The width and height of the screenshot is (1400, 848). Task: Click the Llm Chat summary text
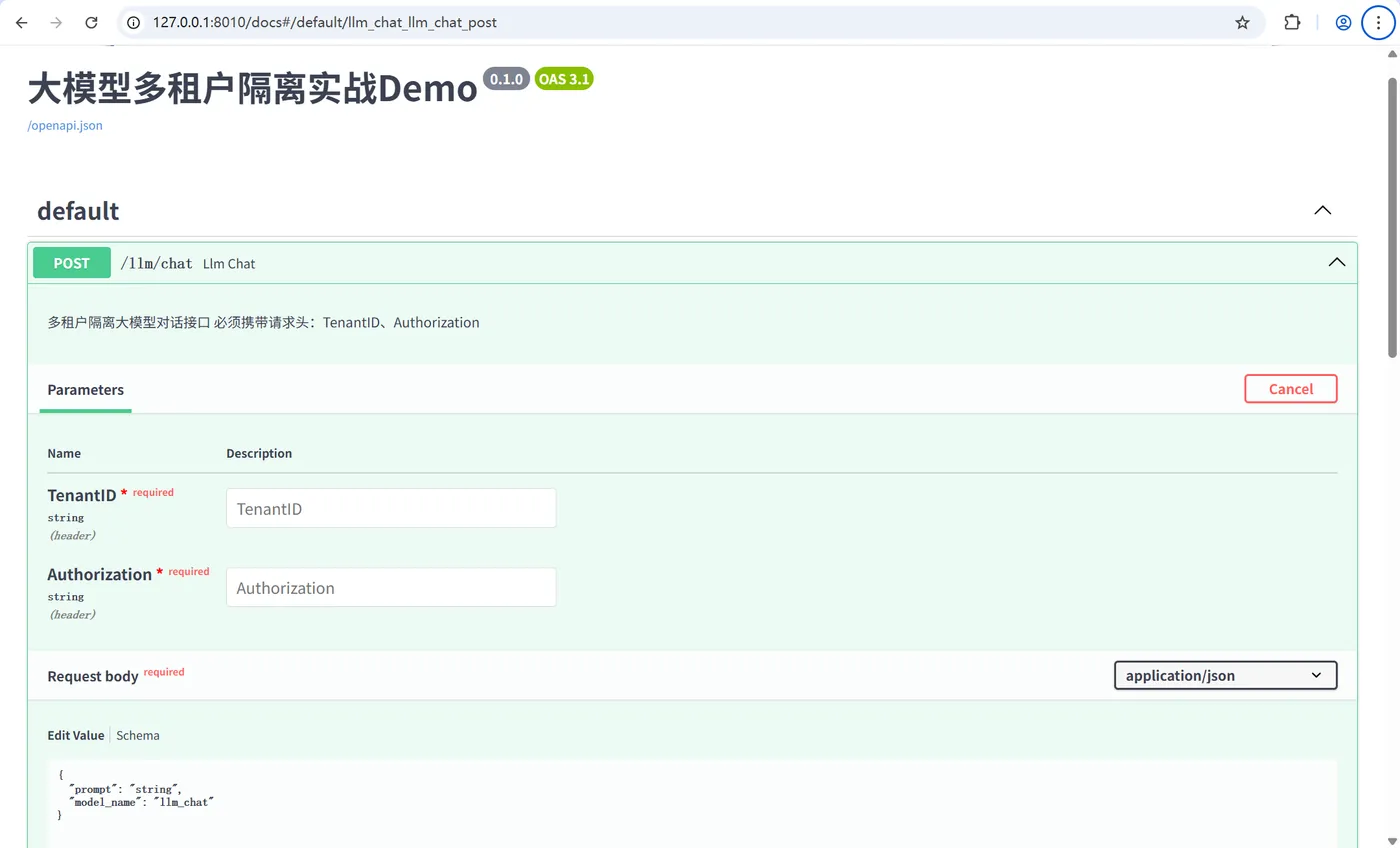pyautogui.click(x=229, y=264)
